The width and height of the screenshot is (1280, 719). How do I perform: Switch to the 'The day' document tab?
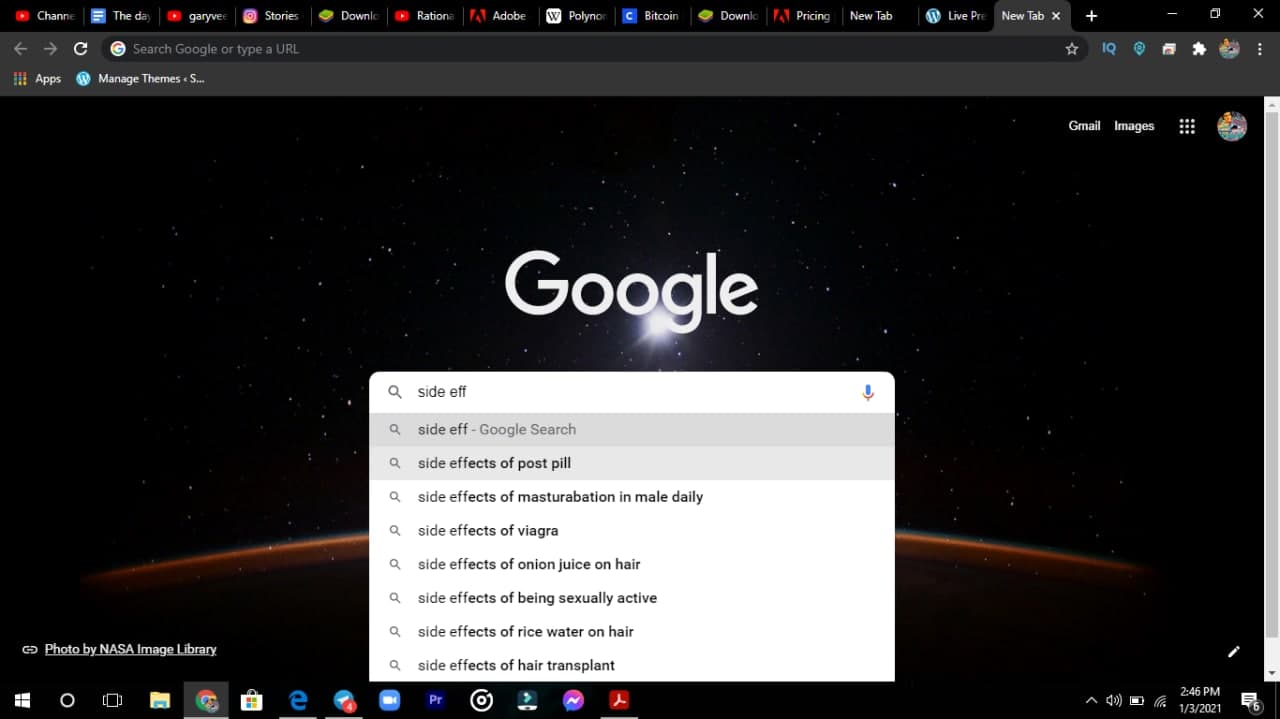(x=120, y=16)
